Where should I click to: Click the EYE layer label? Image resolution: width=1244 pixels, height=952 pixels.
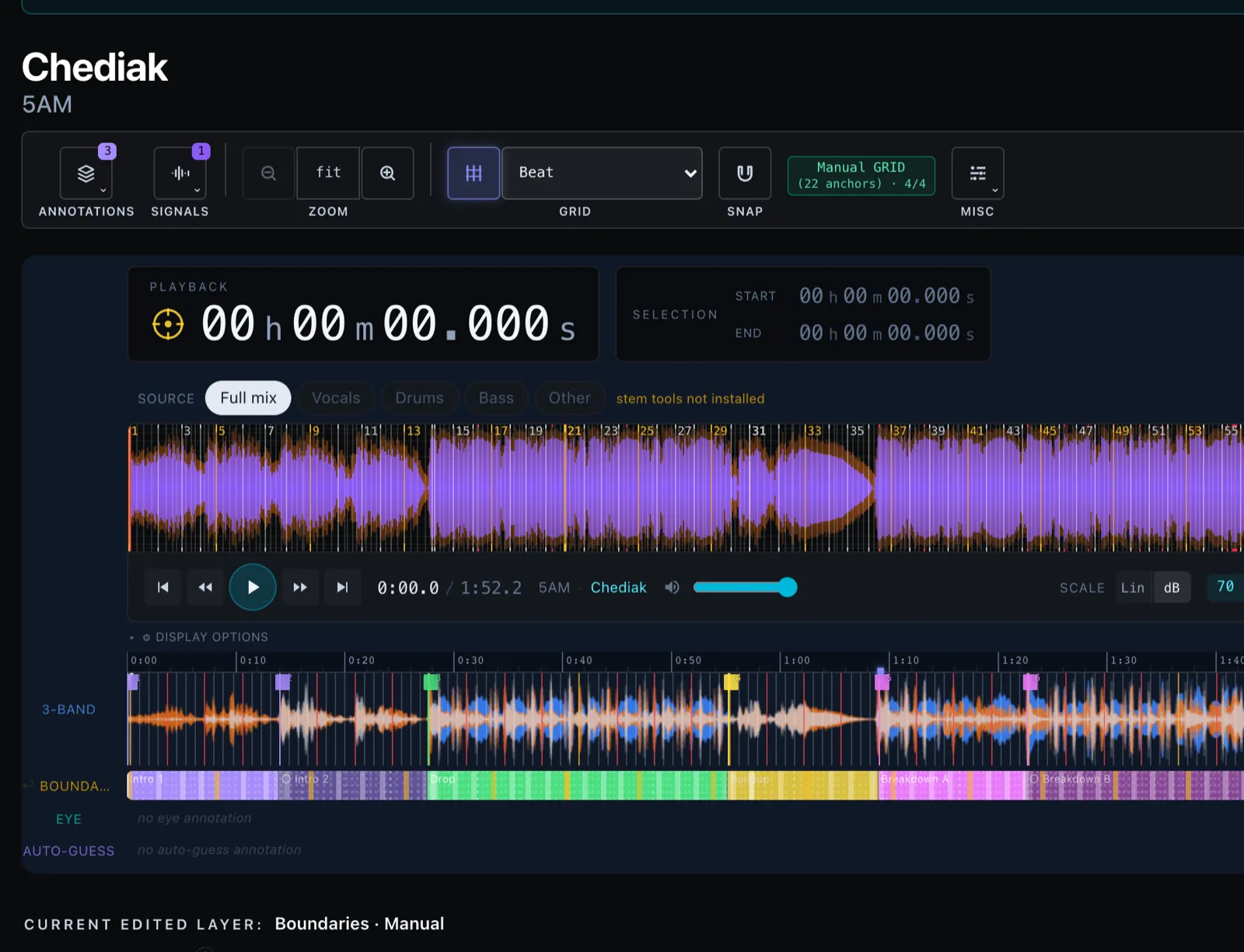[x=68, y=819]
